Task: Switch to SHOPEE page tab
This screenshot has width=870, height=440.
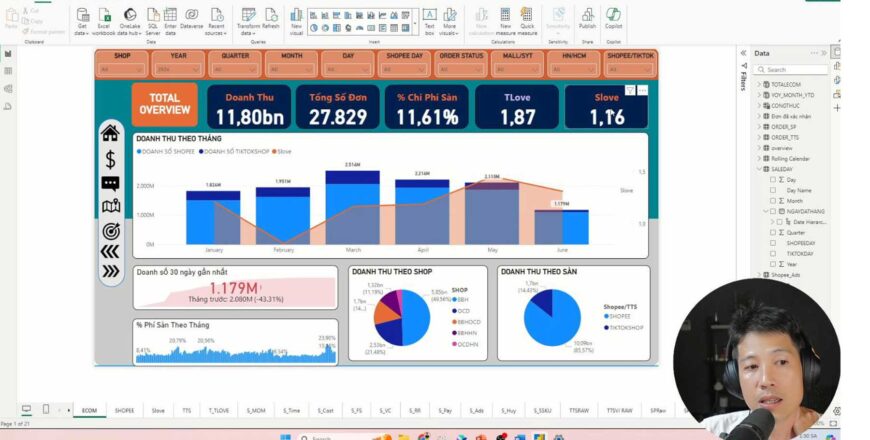Action: point(124,411)
